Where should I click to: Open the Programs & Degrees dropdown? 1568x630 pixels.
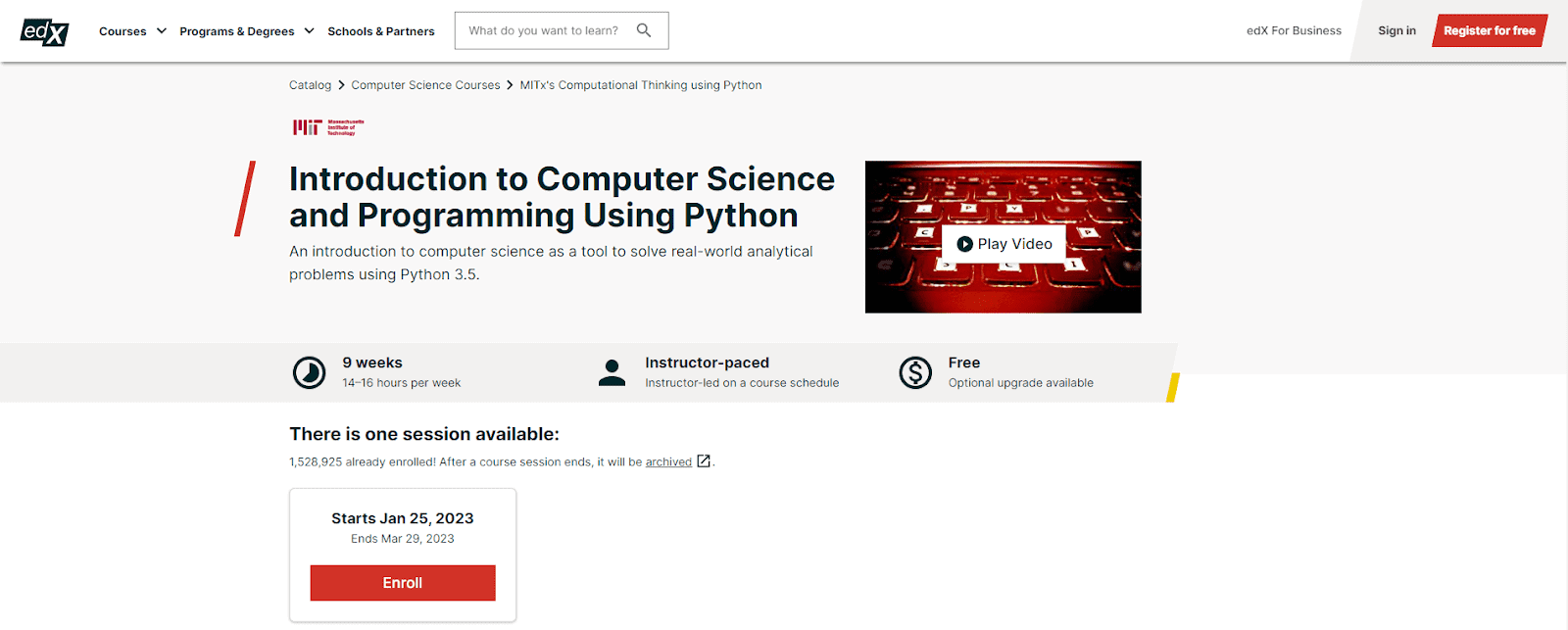click(x=246, y=31)
